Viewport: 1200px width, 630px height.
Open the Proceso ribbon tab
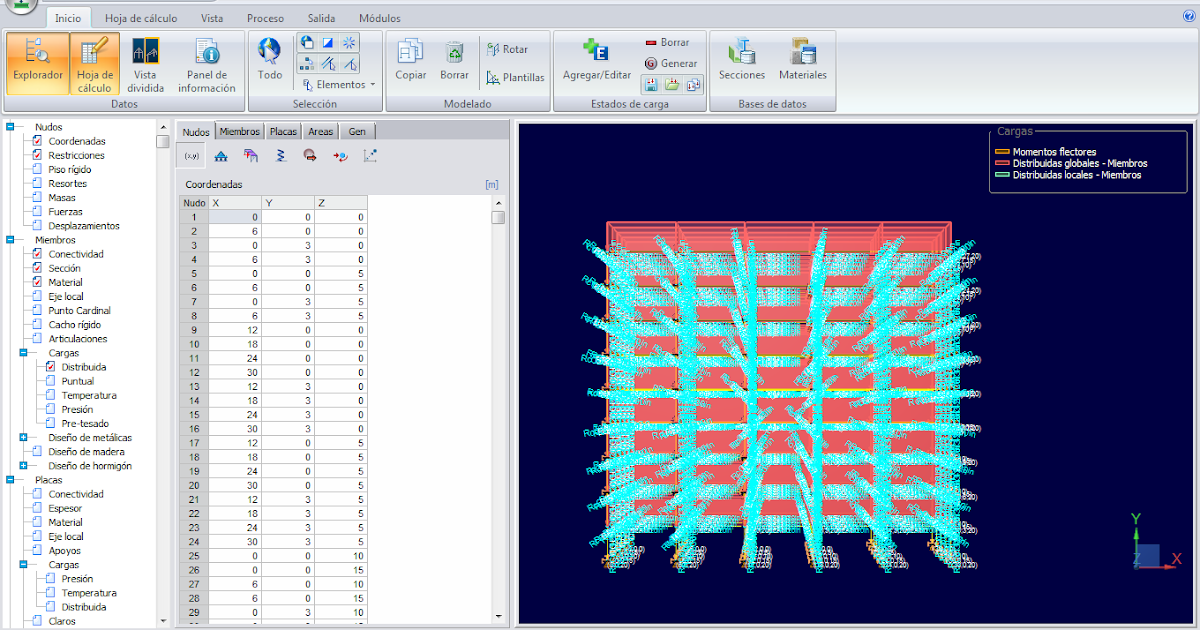pyautogui.click(x=264, y=17)
